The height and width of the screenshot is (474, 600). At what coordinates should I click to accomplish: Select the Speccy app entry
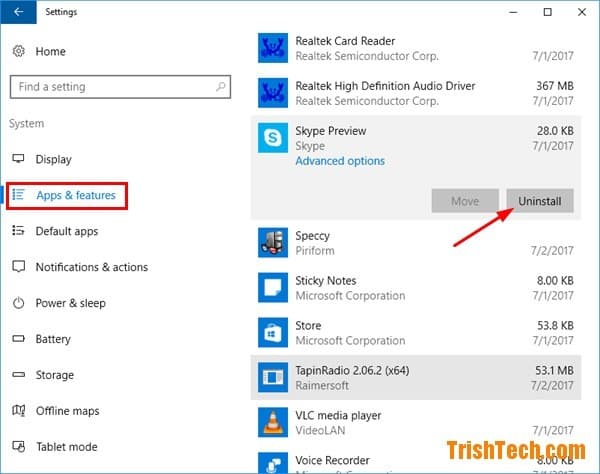coord(416,243)
